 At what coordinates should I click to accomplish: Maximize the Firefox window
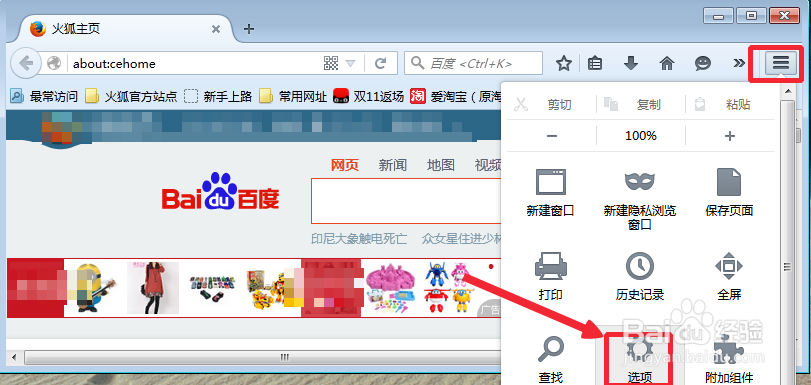point(751,16)
